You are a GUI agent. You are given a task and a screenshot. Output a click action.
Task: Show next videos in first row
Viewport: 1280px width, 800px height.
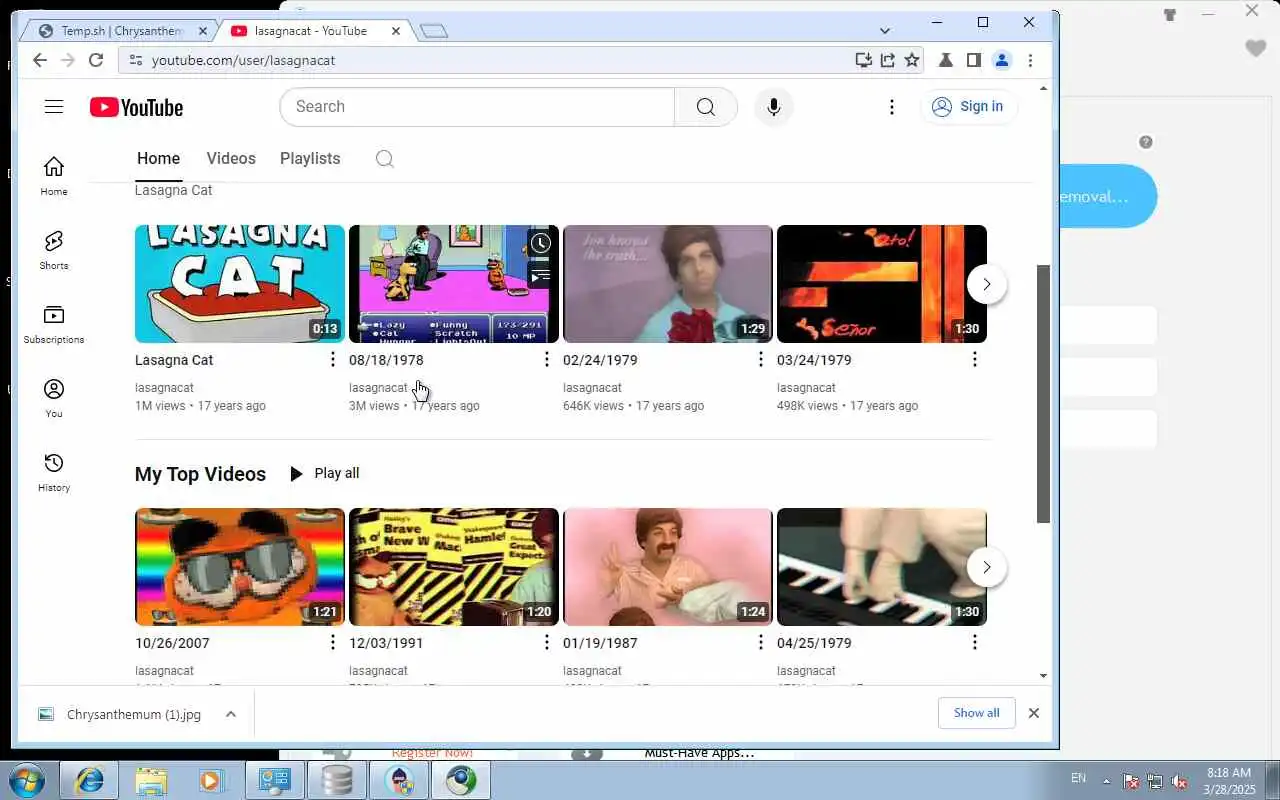[x=987, y=284]
